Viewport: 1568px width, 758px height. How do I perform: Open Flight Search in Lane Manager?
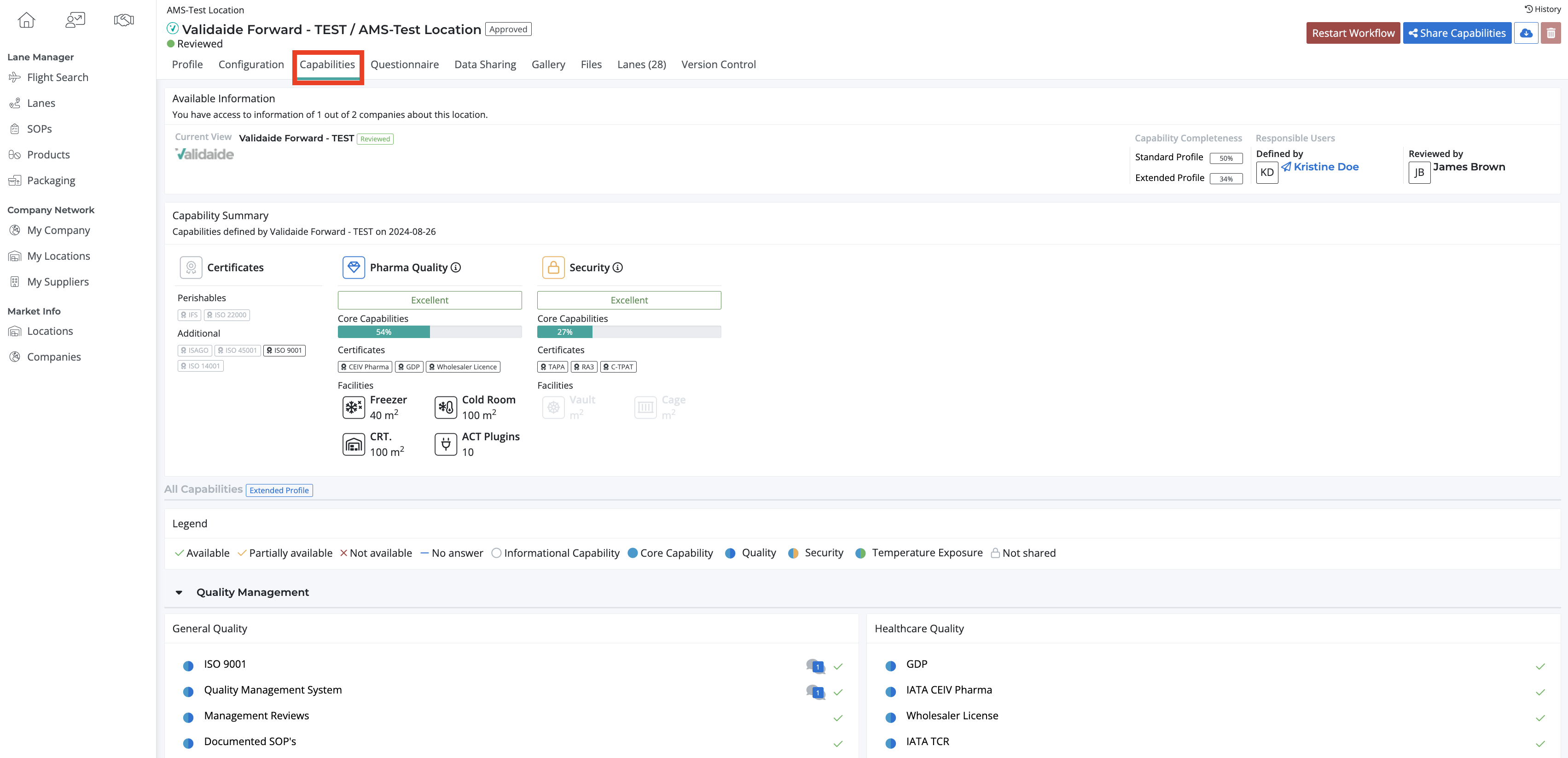pyautogui.click(x=58, y=77)
